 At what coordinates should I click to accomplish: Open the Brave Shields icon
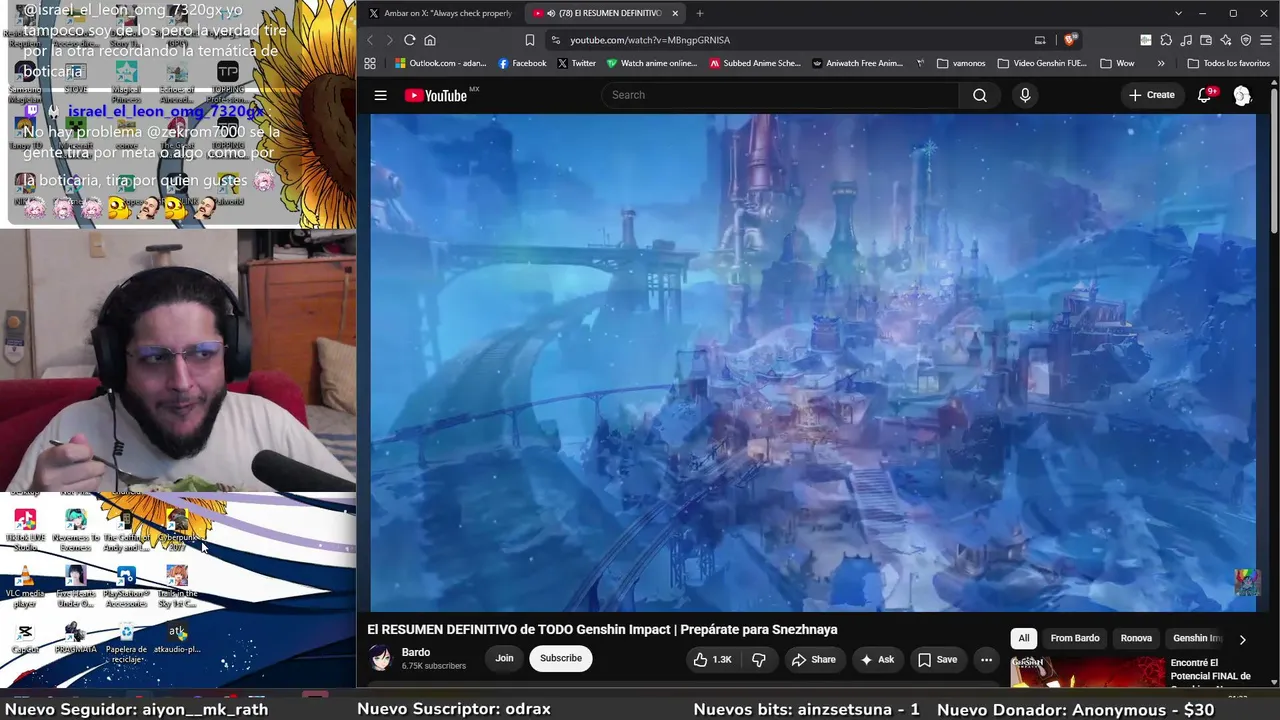point(1069,40)
